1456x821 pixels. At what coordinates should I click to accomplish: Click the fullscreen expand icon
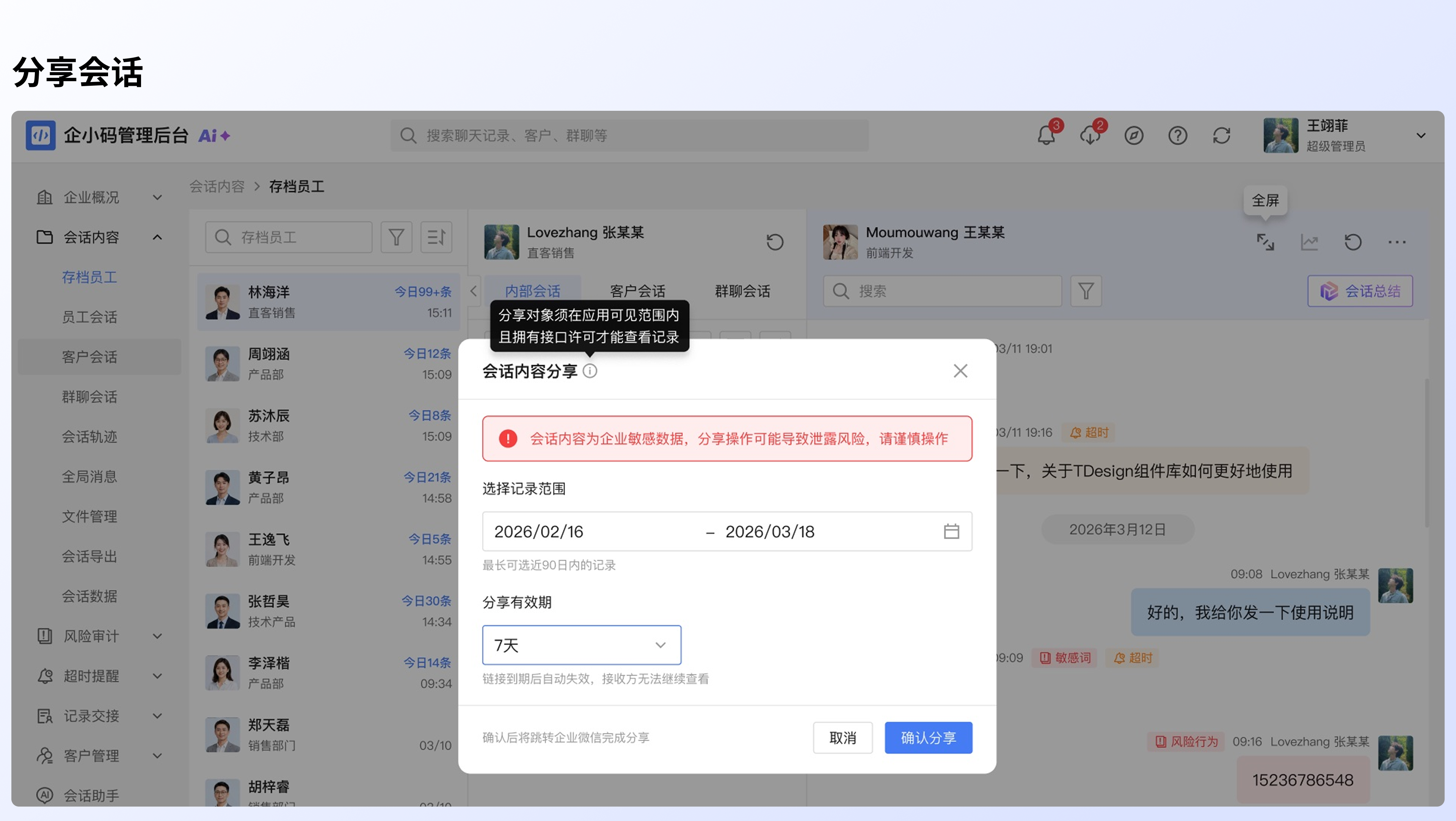1265,242
